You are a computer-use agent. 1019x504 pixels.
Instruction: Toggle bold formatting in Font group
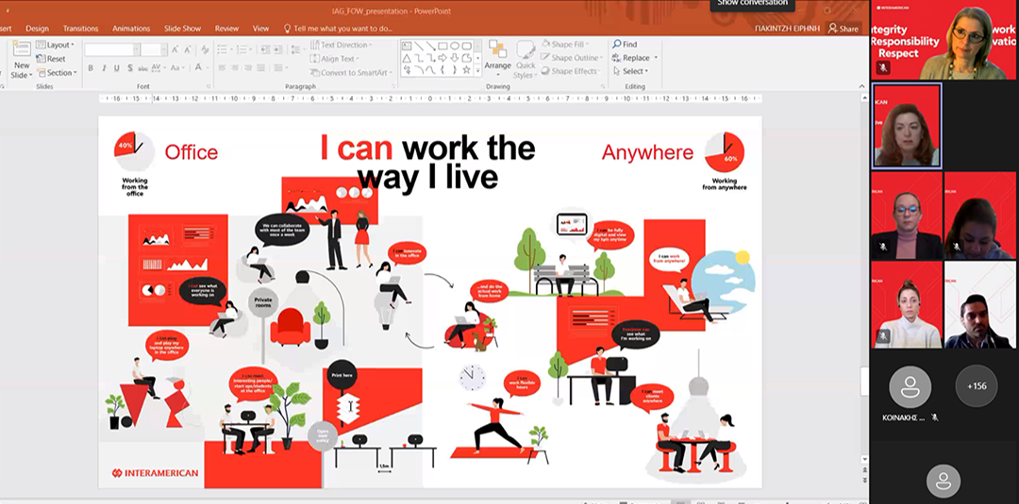click(90, 68)
